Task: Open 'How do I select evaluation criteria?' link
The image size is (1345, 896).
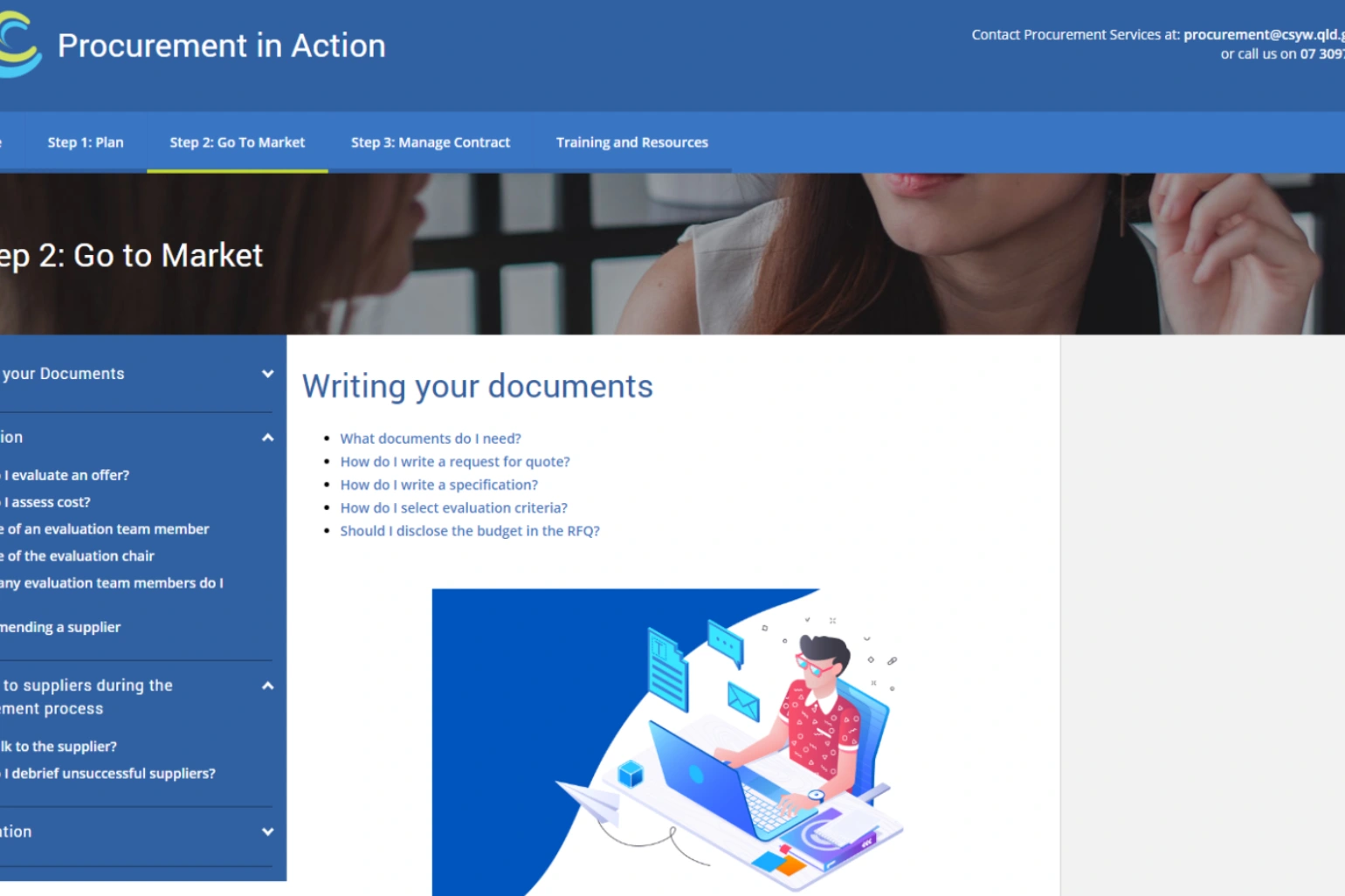Action: click(454, 507)
